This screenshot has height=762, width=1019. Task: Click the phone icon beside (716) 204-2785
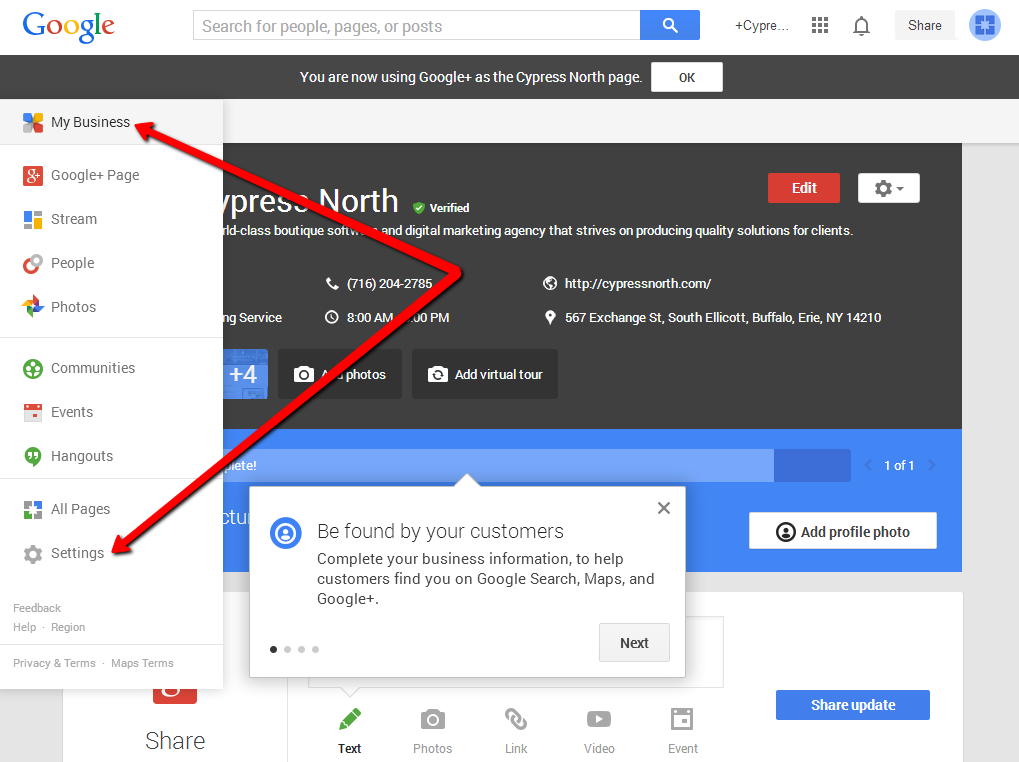pyautogui.click(x=332, y=284)
